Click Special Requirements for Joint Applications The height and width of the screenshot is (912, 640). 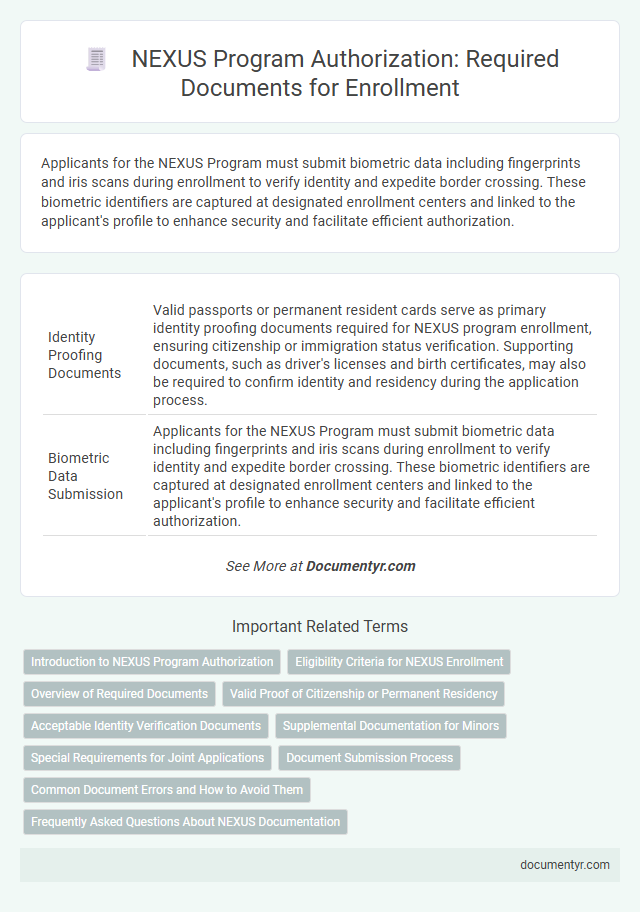148,758
